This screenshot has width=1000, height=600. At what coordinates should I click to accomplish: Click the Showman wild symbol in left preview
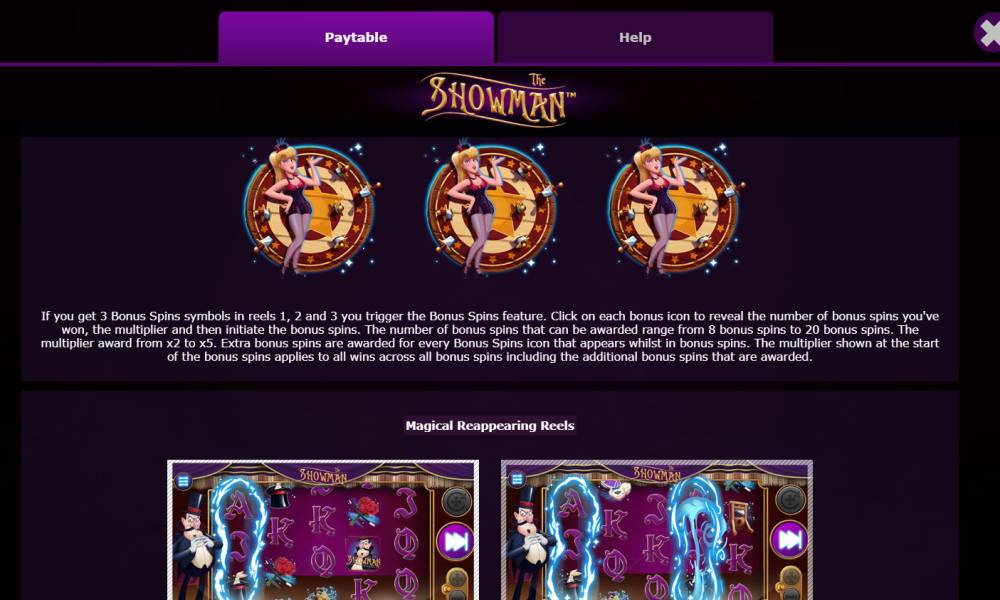(x=363, y=553)
